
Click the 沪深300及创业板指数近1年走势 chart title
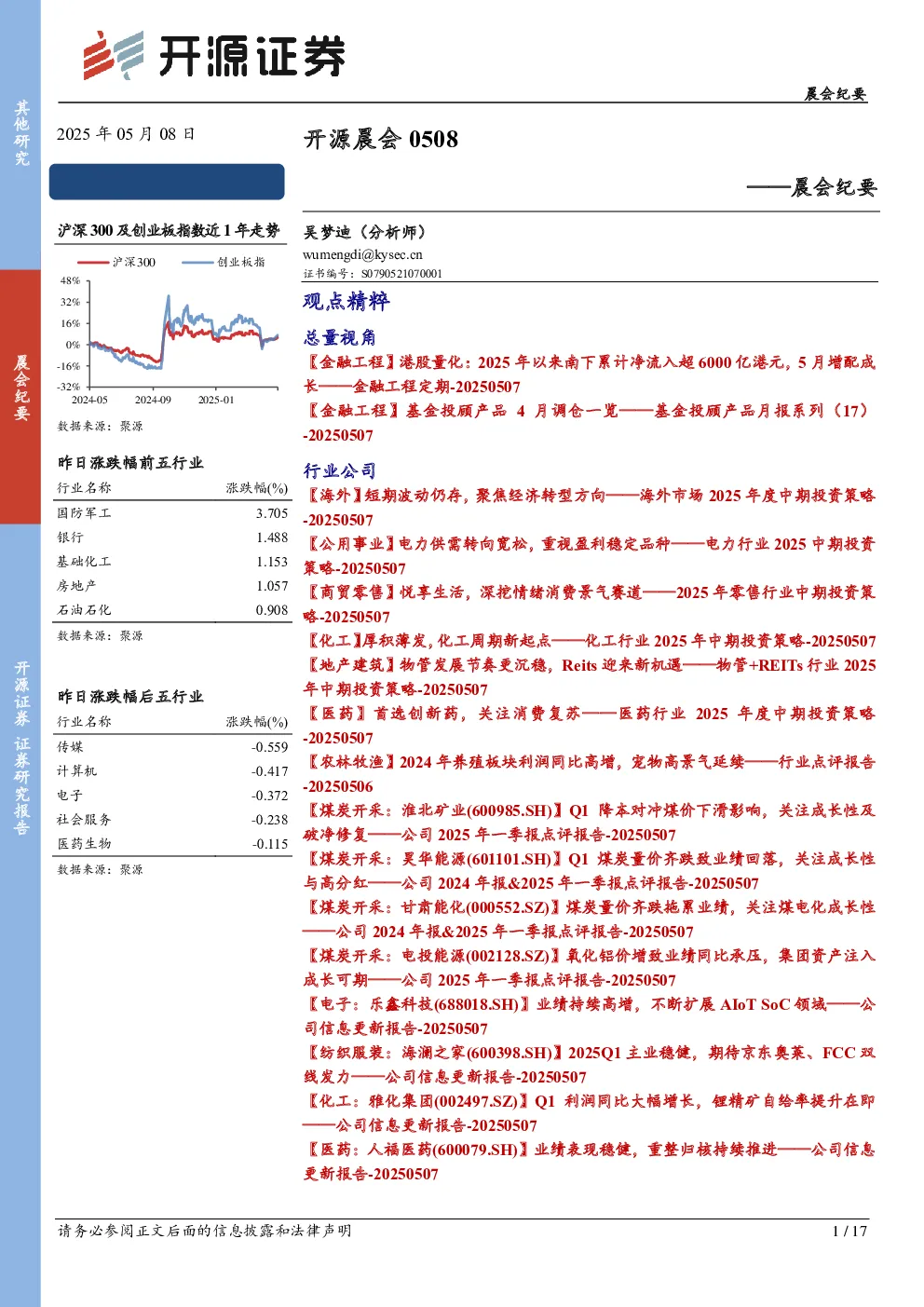[169, 230]
